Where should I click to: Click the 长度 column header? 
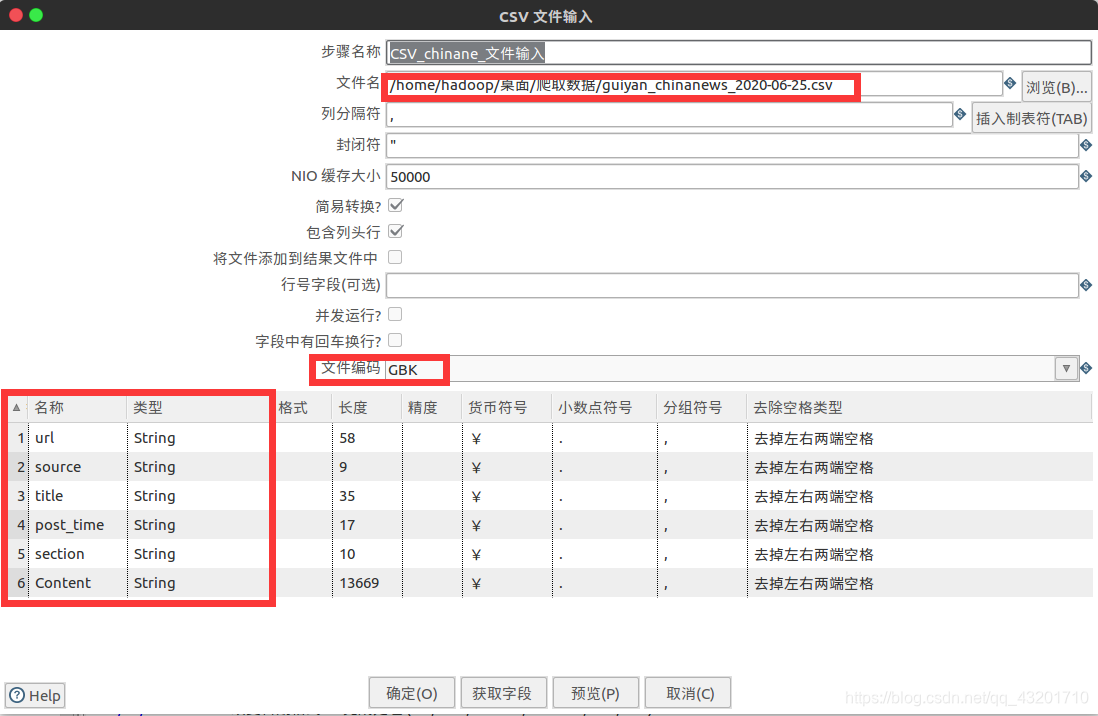367,407
